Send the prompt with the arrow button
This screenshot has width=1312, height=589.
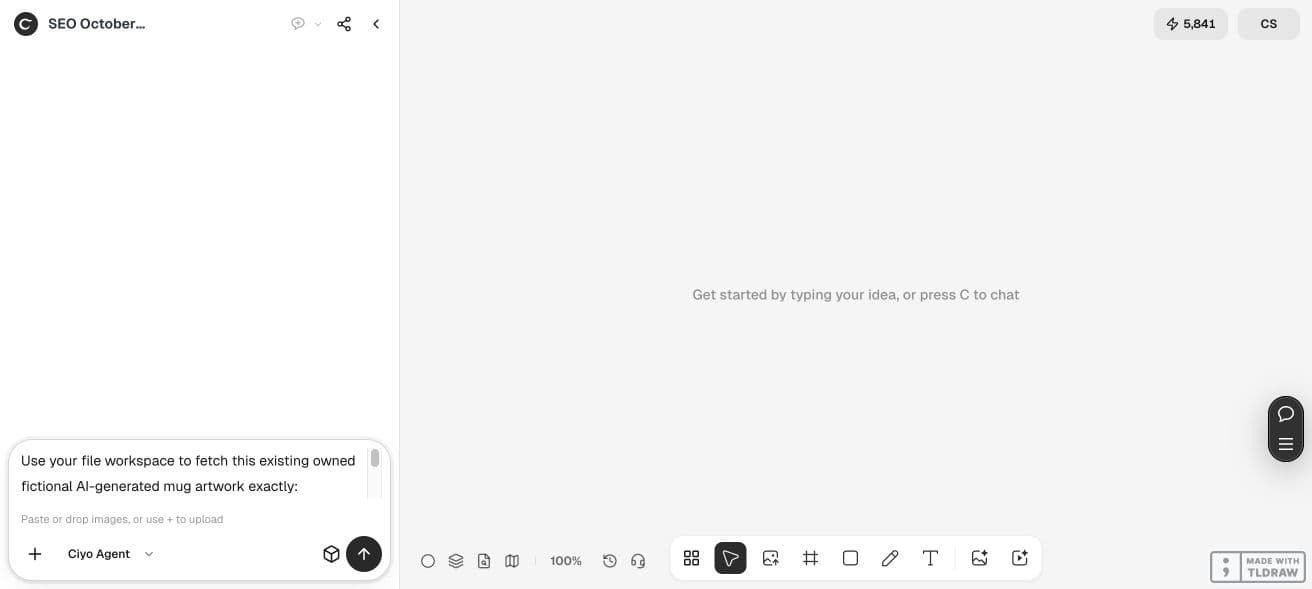[364, 554]
